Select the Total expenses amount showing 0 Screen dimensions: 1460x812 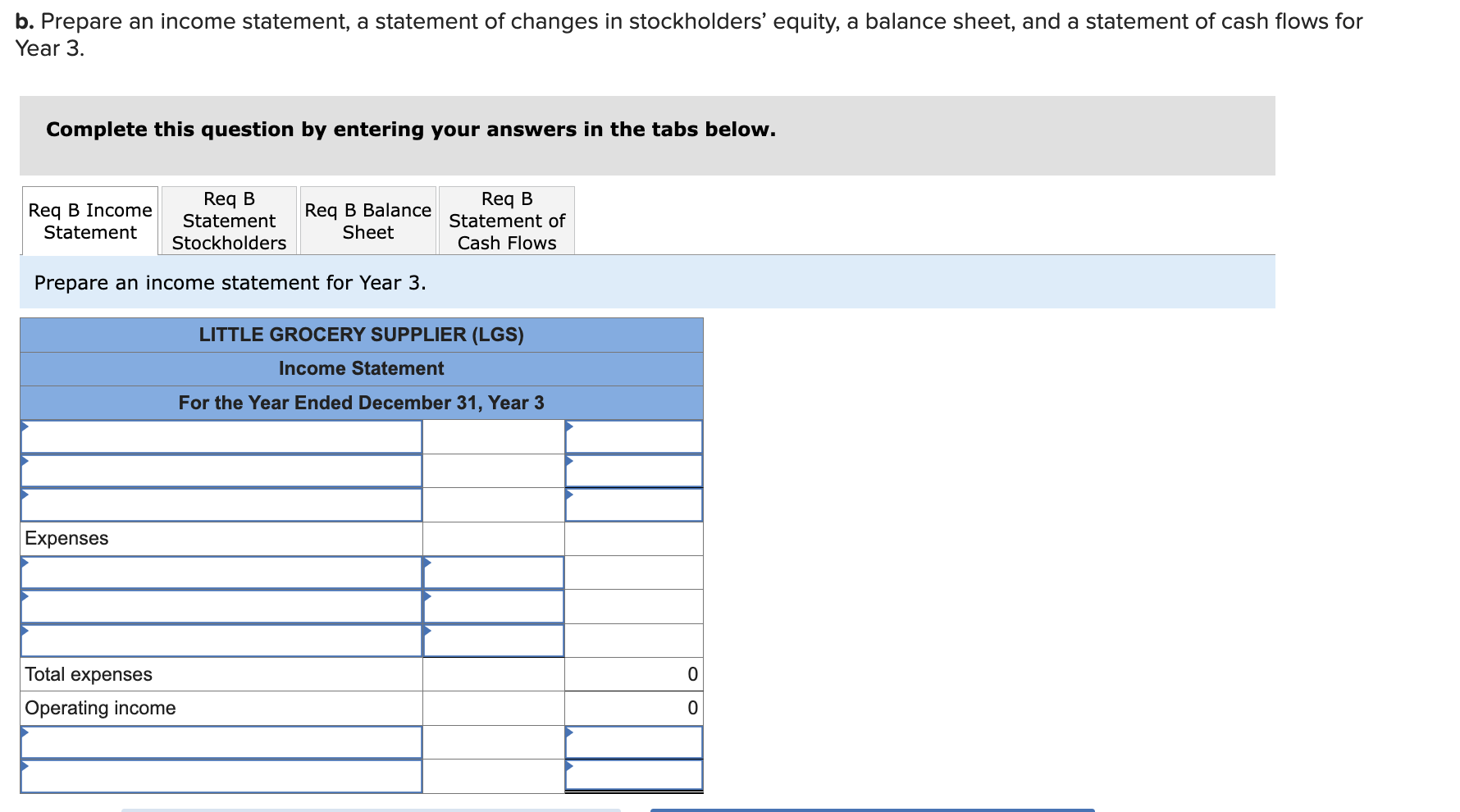pyautogui.click(x=634, y=673)
